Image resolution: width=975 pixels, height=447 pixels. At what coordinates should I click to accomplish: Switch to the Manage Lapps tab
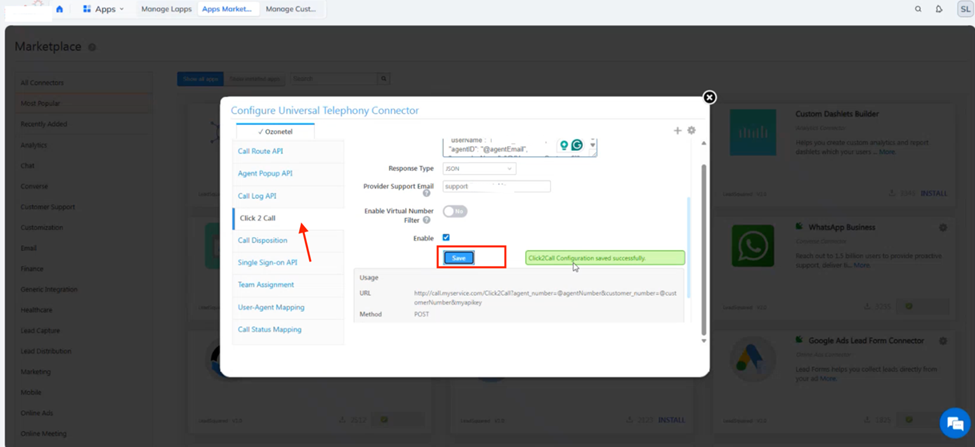[166, 9]
